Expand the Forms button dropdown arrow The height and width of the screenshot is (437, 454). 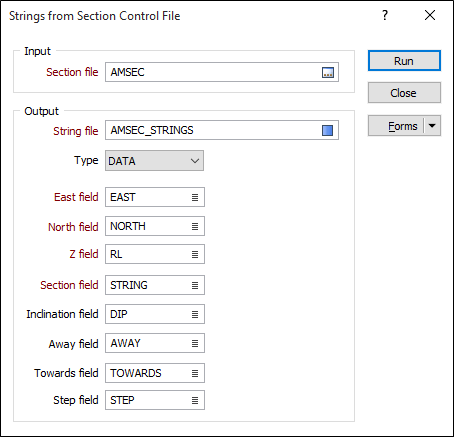[432, 126]
